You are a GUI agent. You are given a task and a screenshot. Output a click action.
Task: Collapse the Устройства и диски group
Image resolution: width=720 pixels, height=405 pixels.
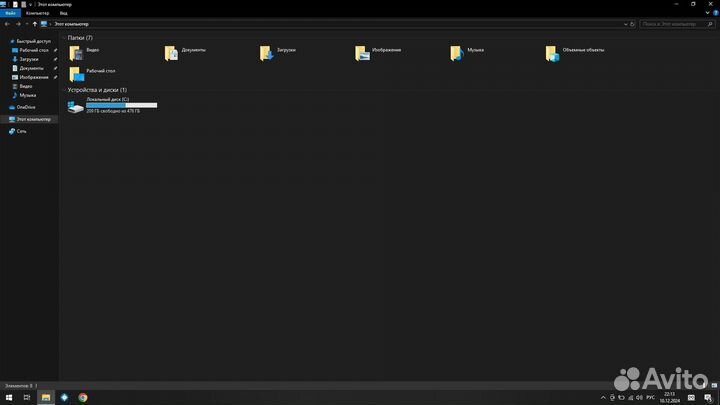pyautogui.click(x=64, y=90)
